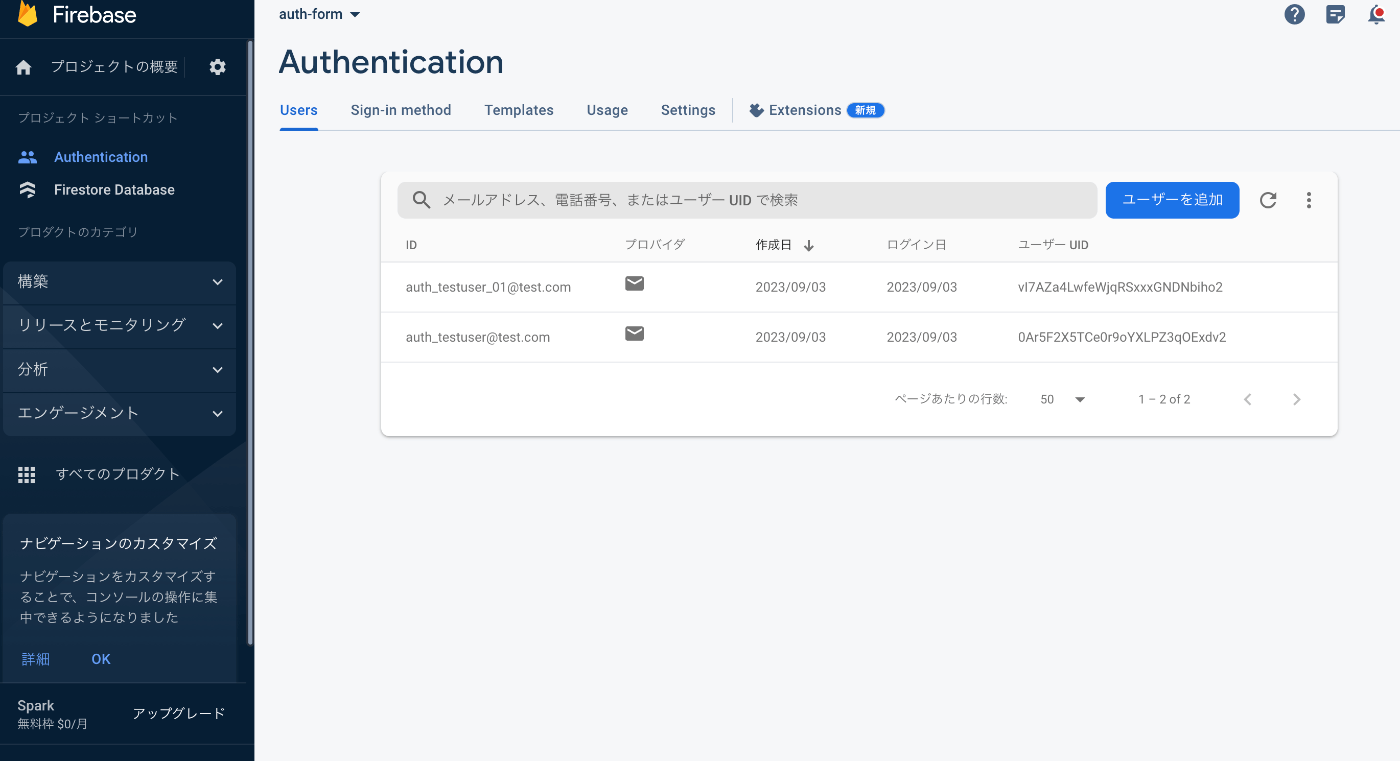Click the ID column header

(411, 245)
